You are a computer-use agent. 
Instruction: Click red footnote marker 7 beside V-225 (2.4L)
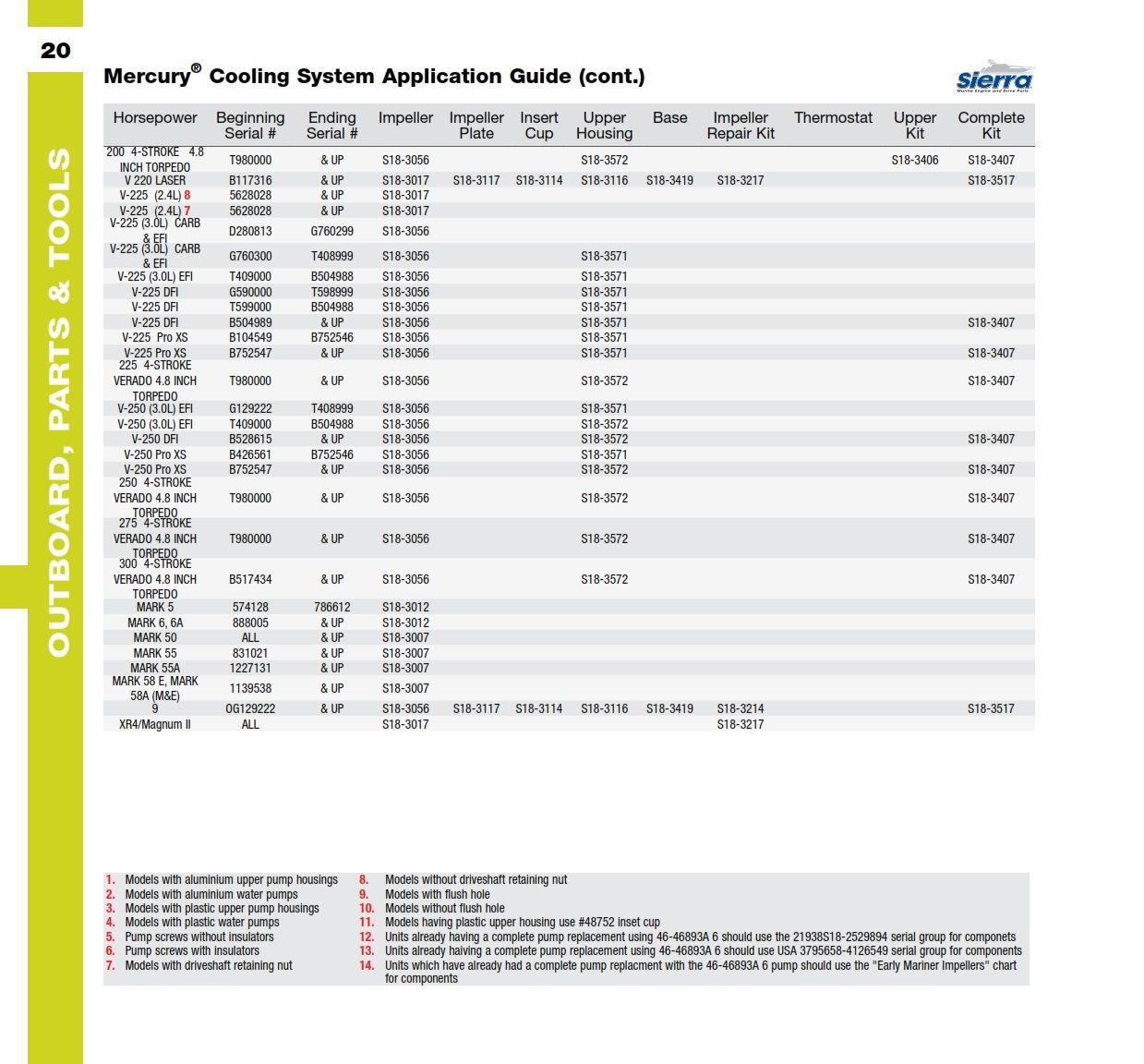pyautogui.click(x=187, y=211)
